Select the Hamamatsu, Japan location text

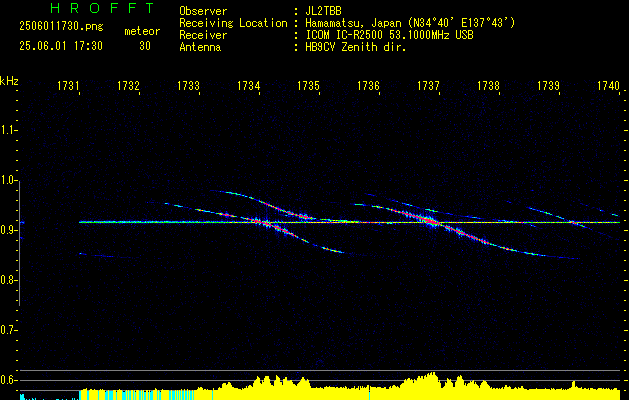(410, 23)
